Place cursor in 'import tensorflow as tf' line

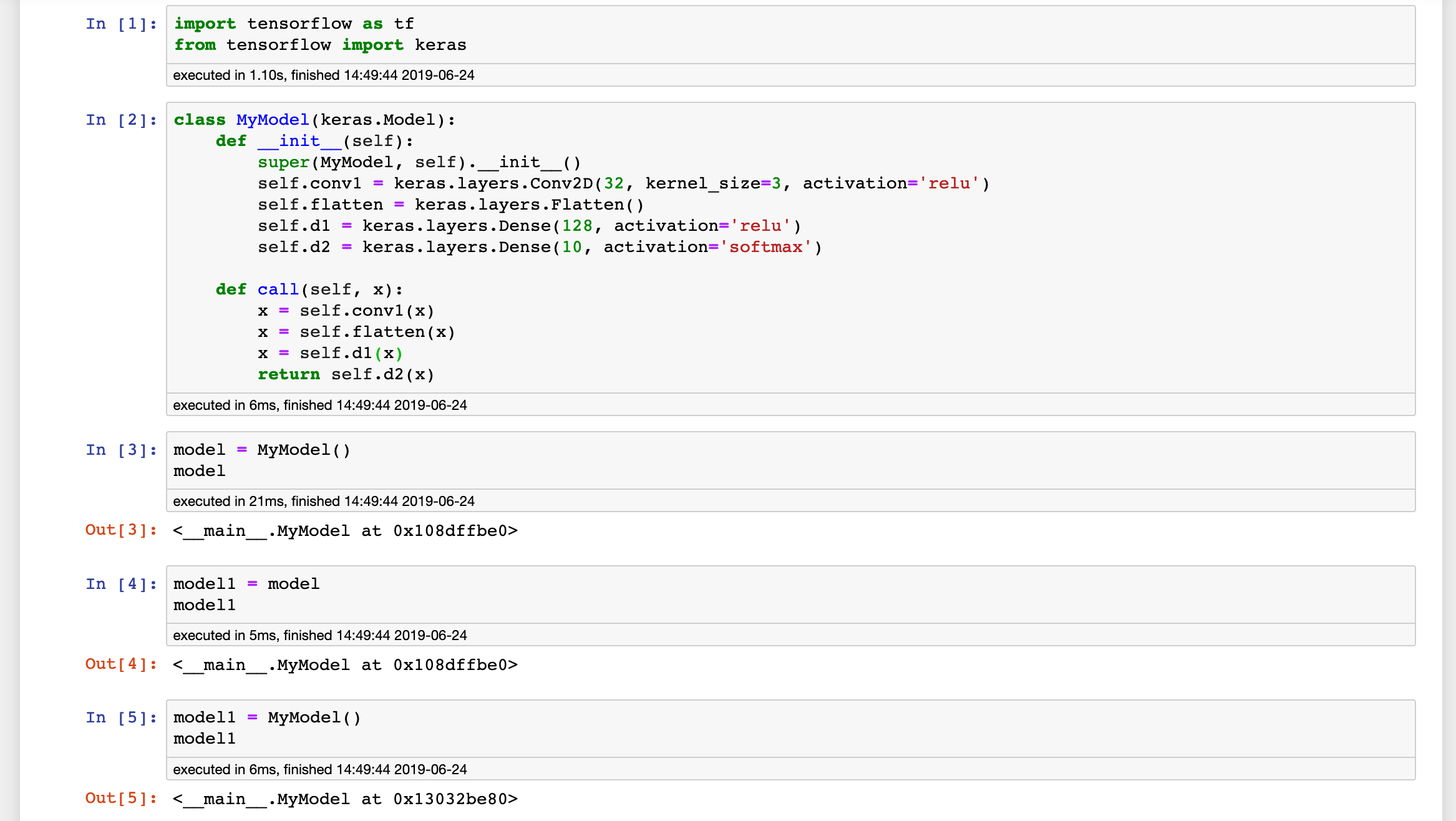[x=294, y=24]
